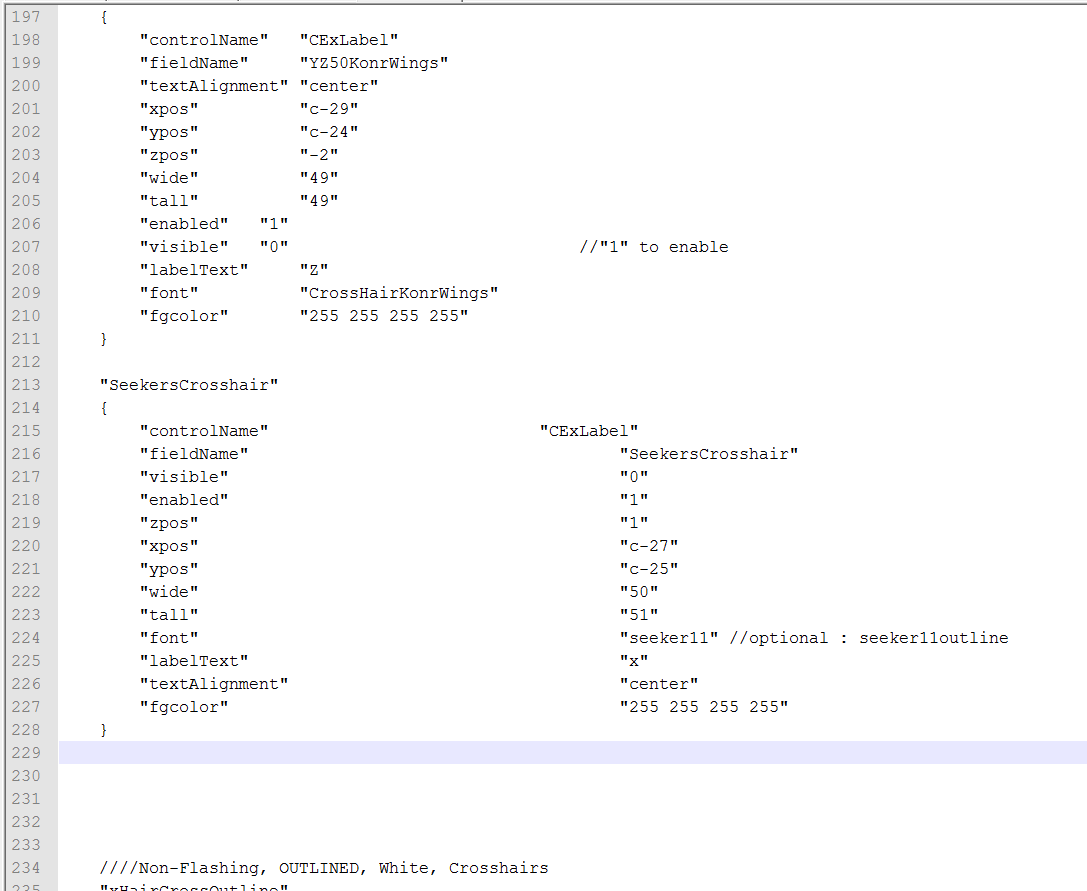Click "textAlignment" key on line 200
The height and width of the screenshot is (891, 1087).
click(x=214, y=86)
